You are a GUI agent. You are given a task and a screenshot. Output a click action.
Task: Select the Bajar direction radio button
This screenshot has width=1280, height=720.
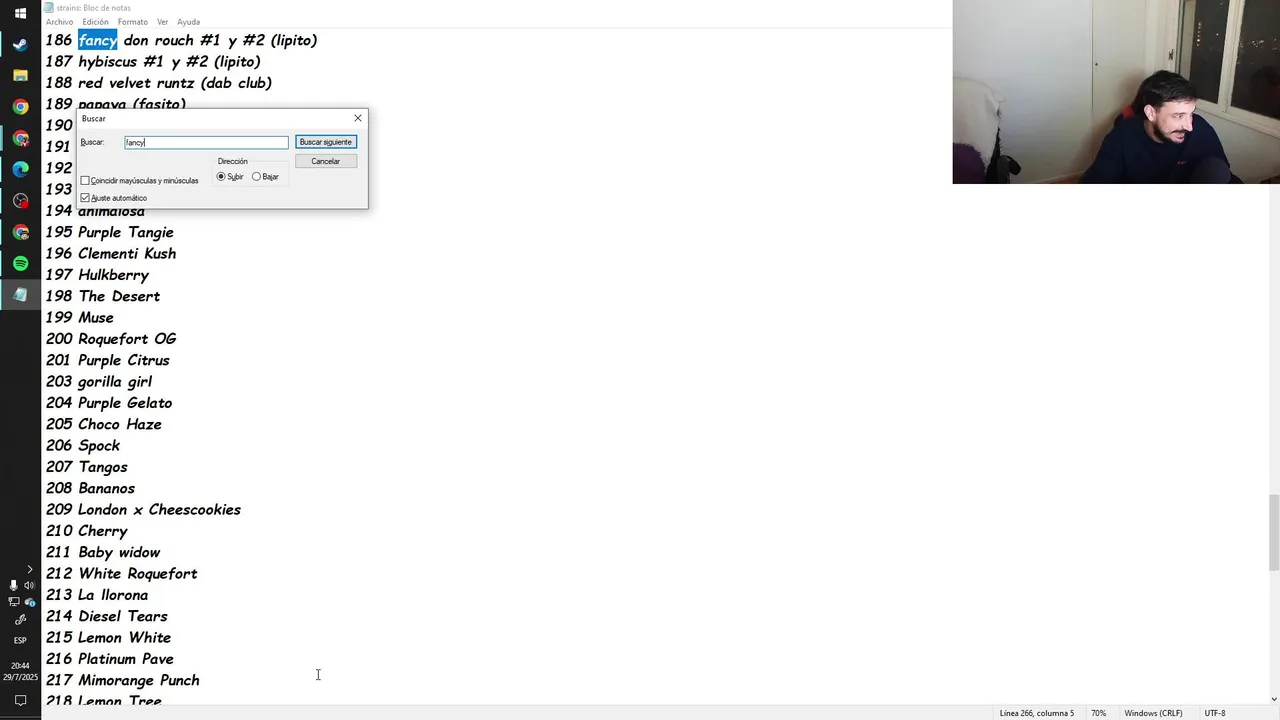(x=256, y=177)
